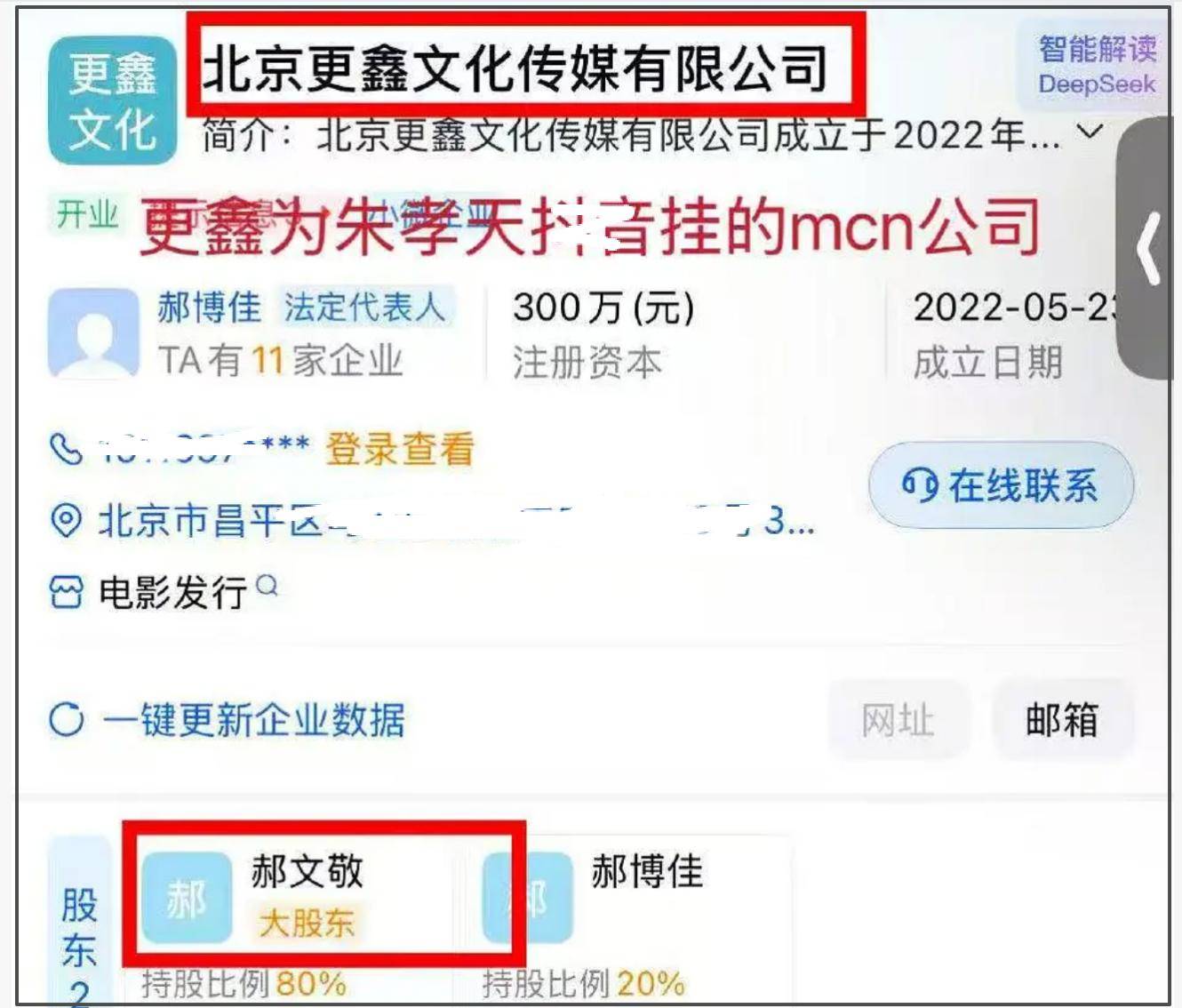
Task: Click 在线联系 button
Action: [1001, 485]
